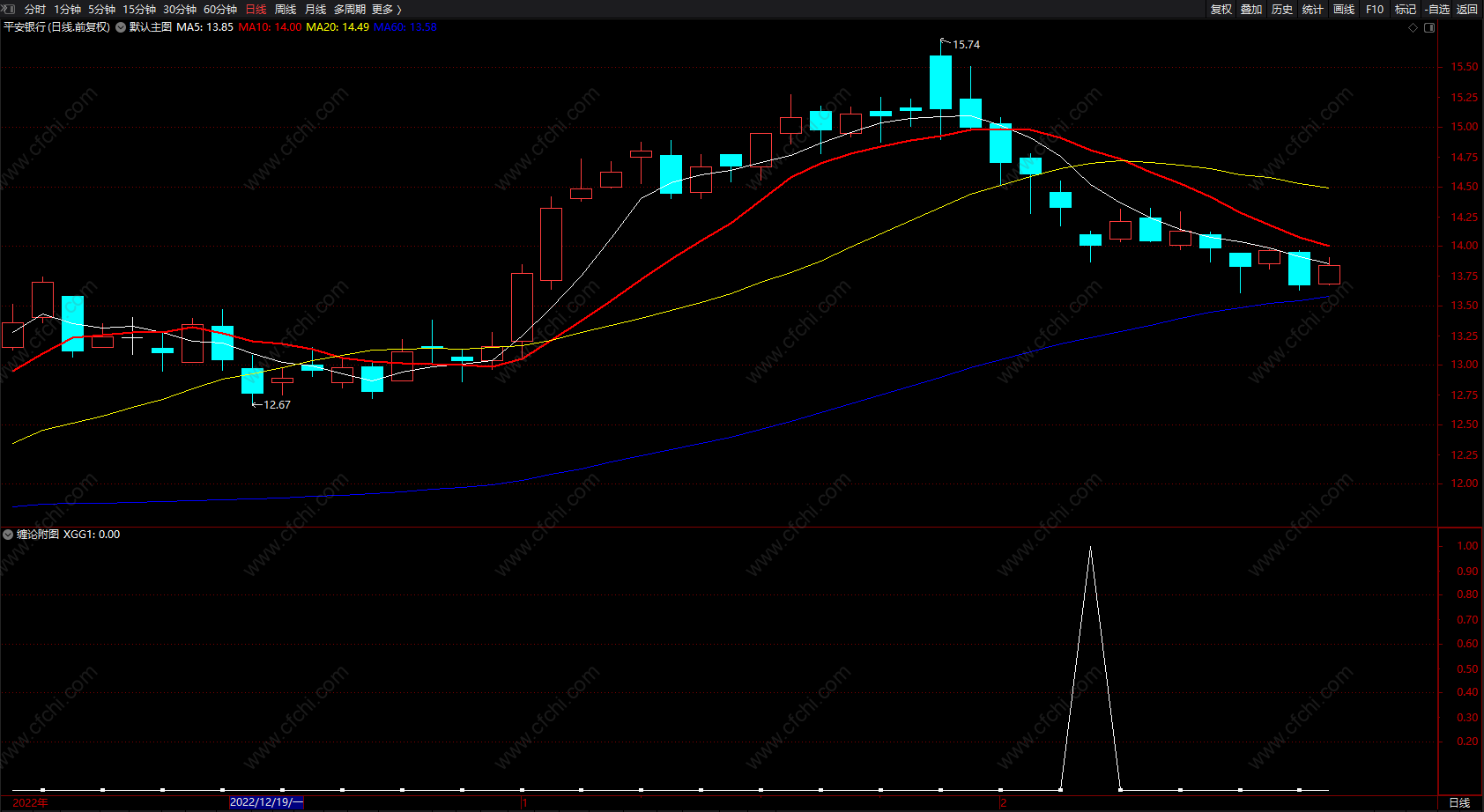Viewport: 1484px width, 812px height.
Task: Select the 1分钟 period tab
Action: 67,10
